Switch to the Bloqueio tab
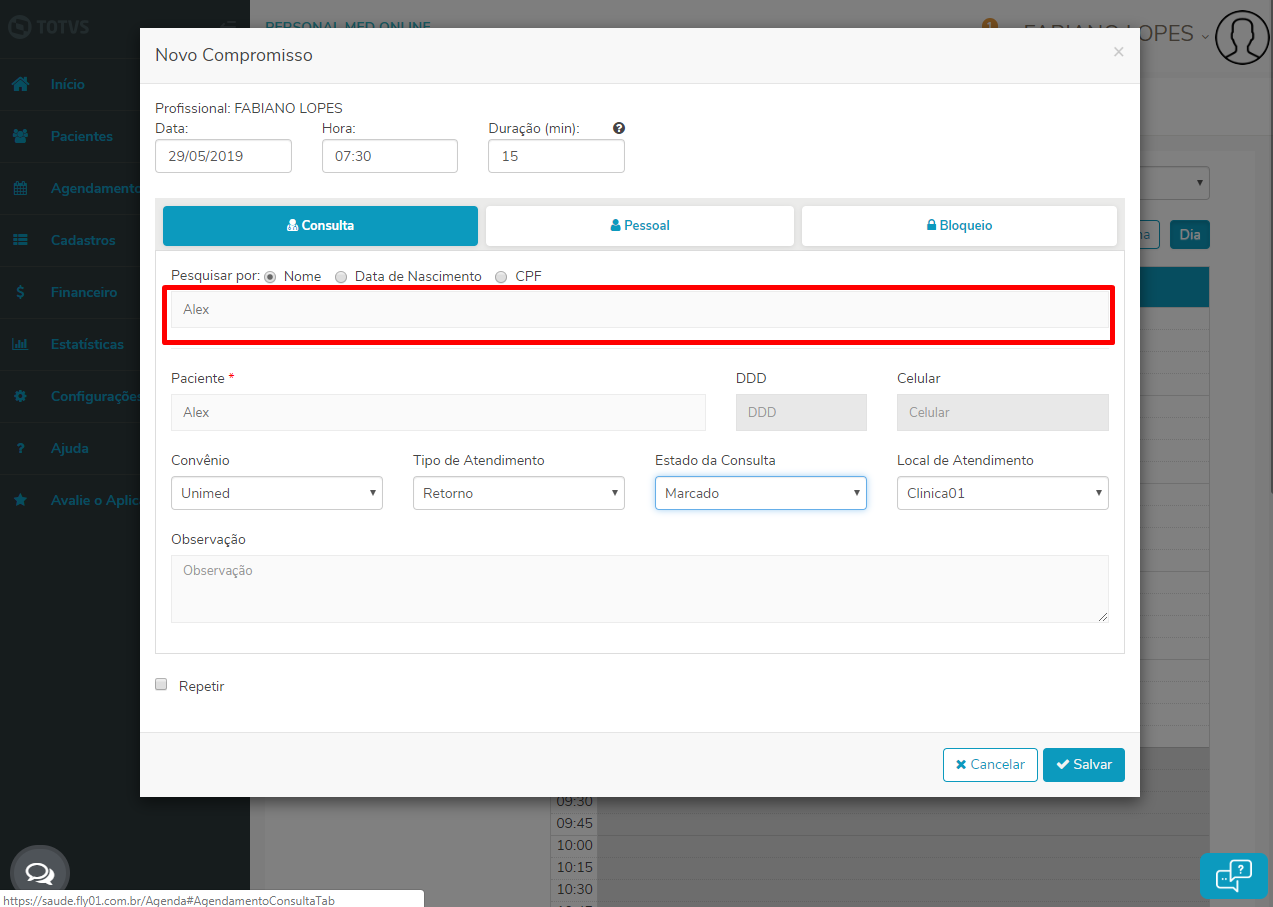The image size is (1273, 907). click(959, 225)
